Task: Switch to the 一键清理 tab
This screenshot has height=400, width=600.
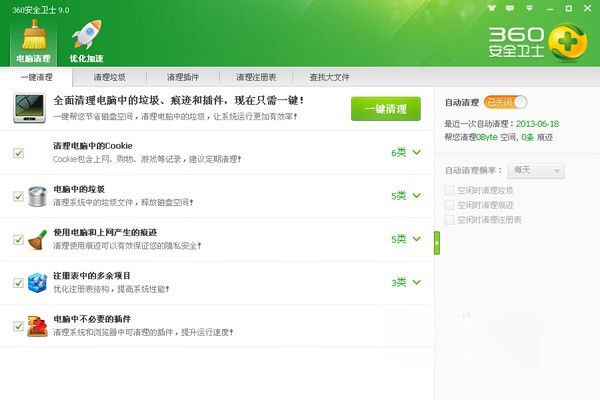Action: pos(36,77)
